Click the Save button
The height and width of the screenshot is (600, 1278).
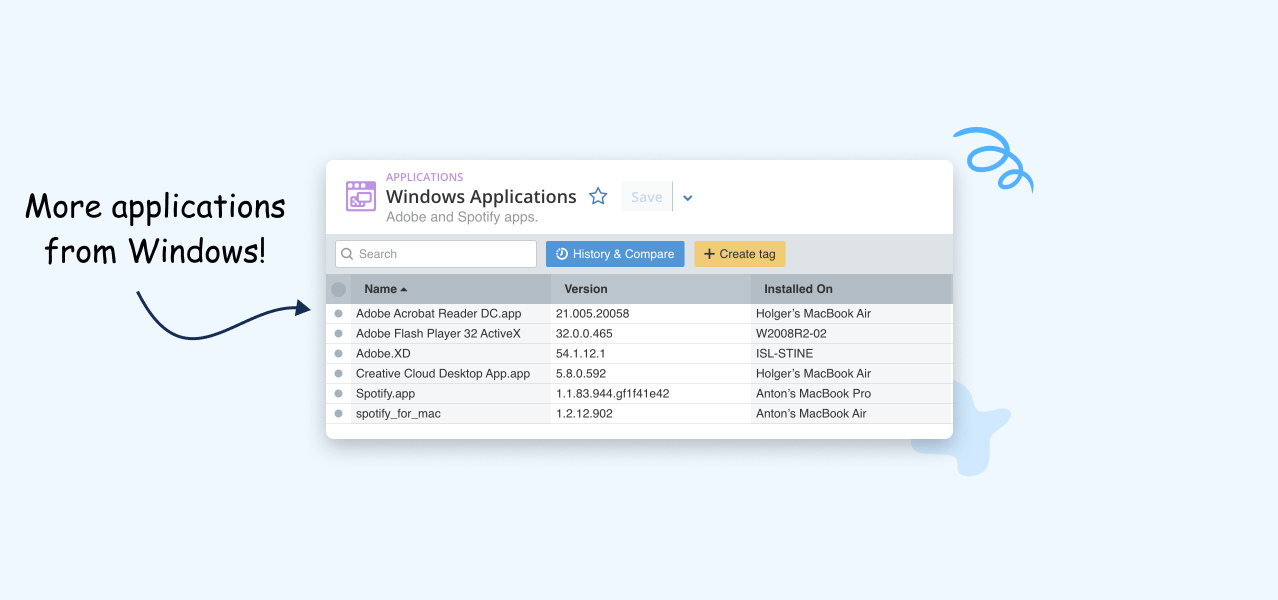click(647, 197)
